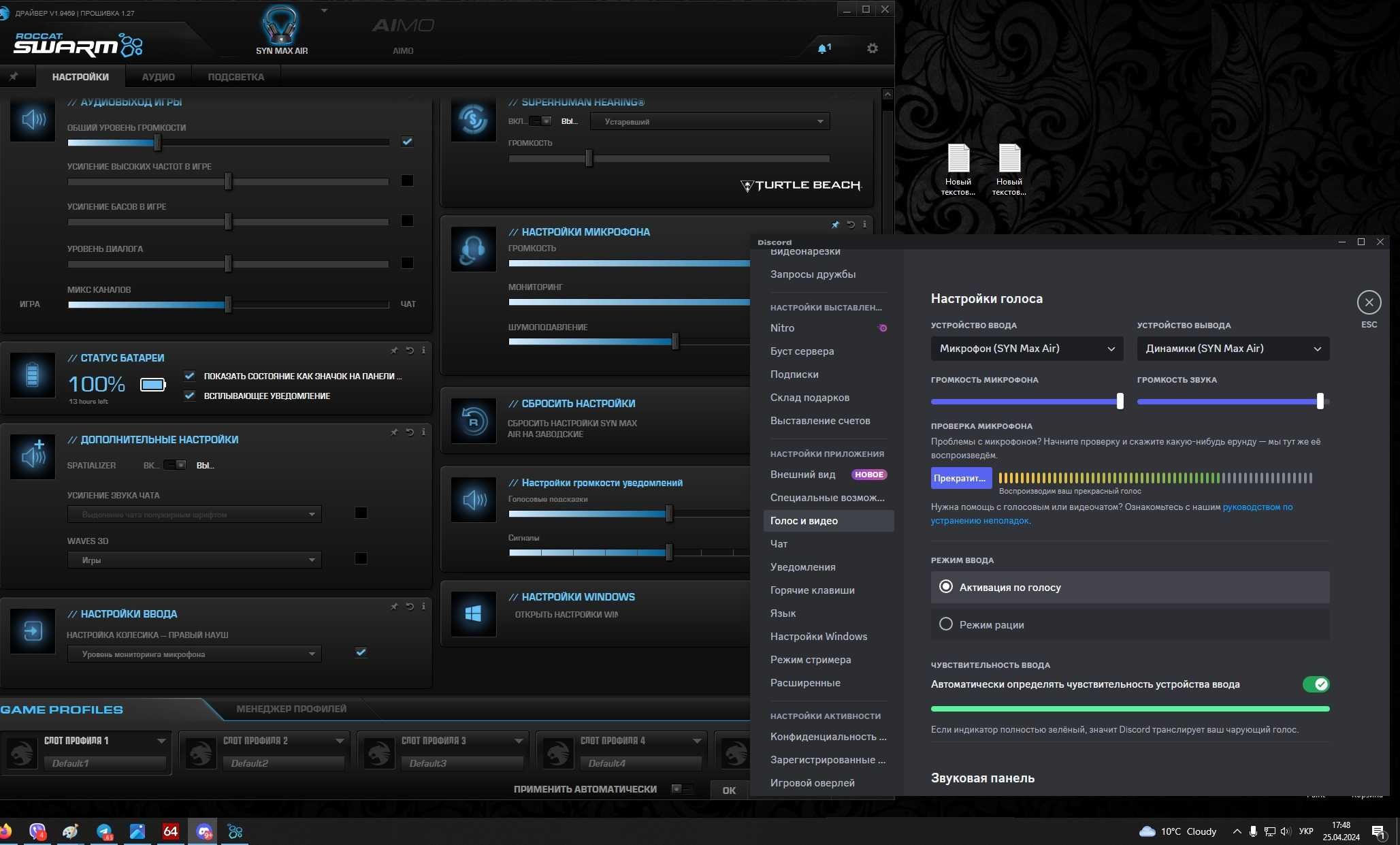
Task: Open the Superhuman Hearing Устаревший dropdown
Action: point(710,122)
